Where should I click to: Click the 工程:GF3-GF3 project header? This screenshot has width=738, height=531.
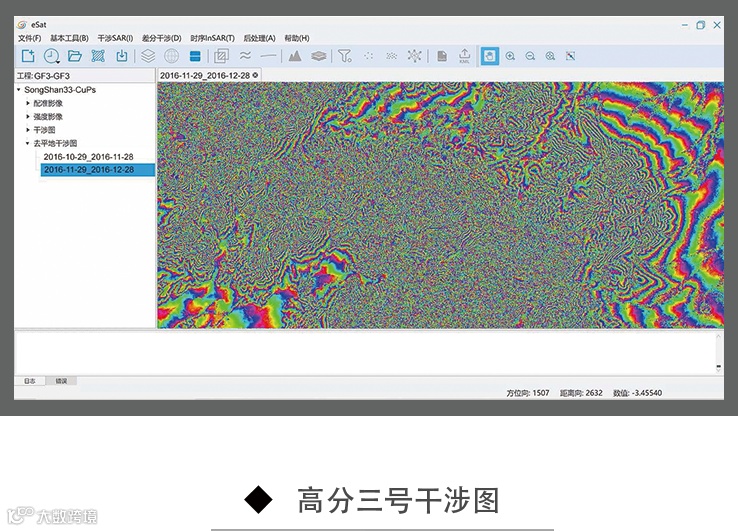pos(43,76)
